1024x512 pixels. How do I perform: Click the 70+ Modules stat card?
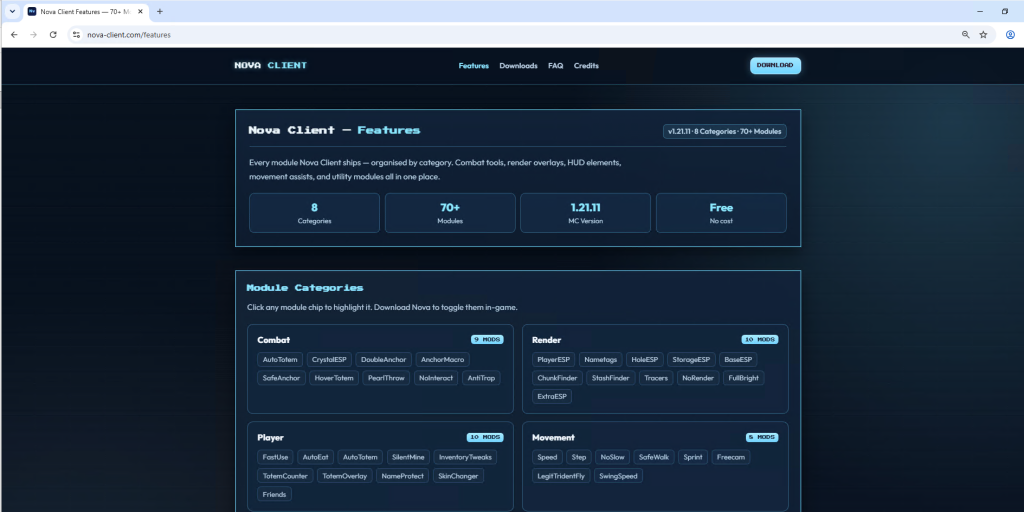[450, 213]
